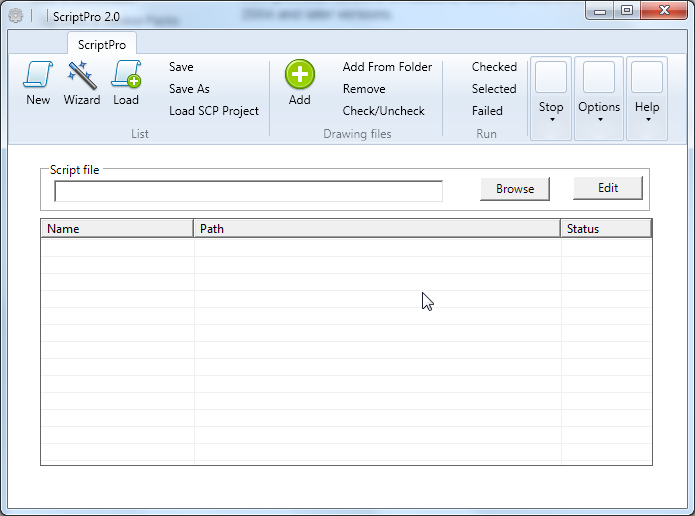The width and height of the screenshot is (695, 516).
Task: Select Add From Folder
Action: click(387, 67)
